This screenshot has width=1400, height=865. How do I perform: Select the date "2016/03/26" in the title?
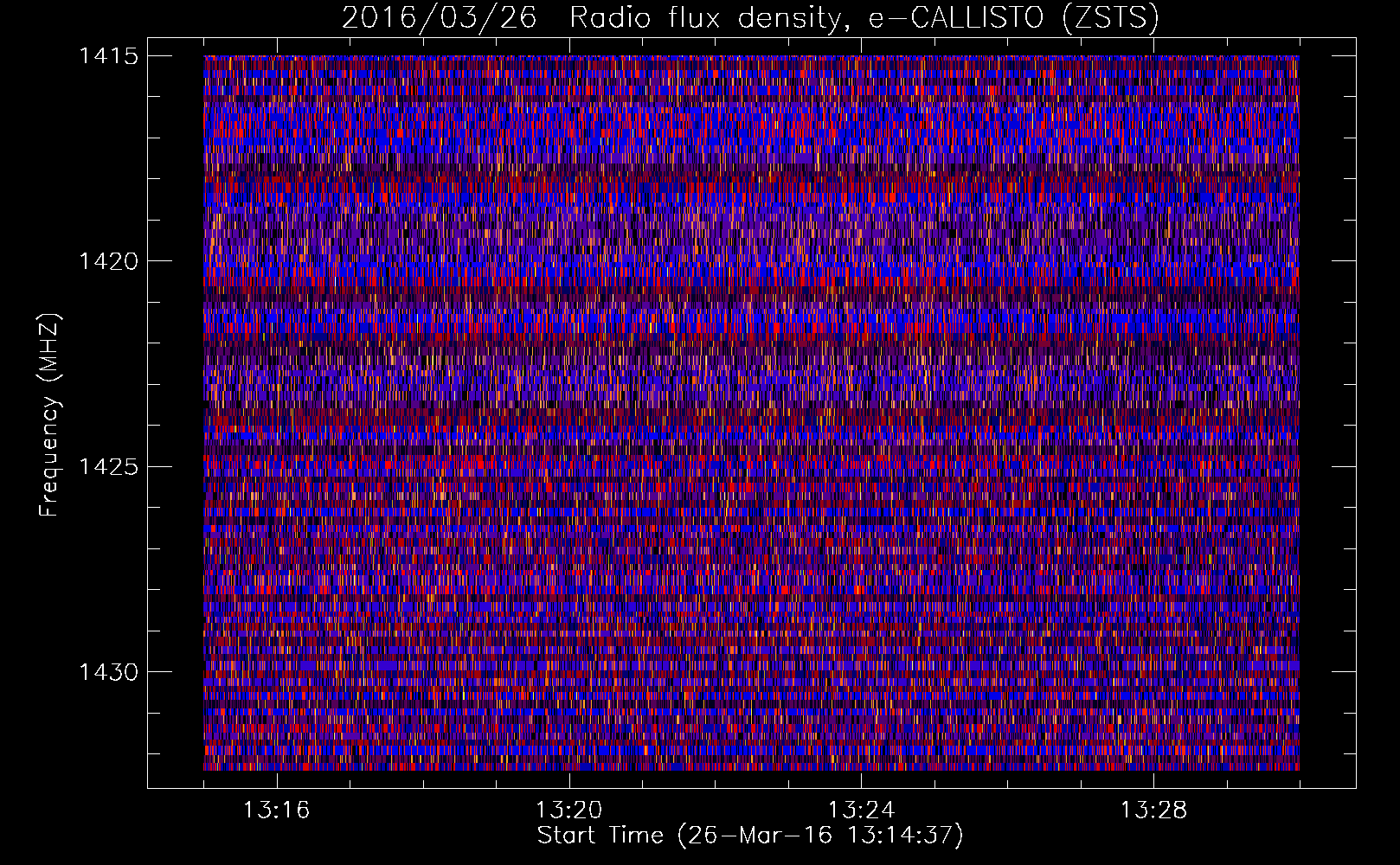click(440, 17)
